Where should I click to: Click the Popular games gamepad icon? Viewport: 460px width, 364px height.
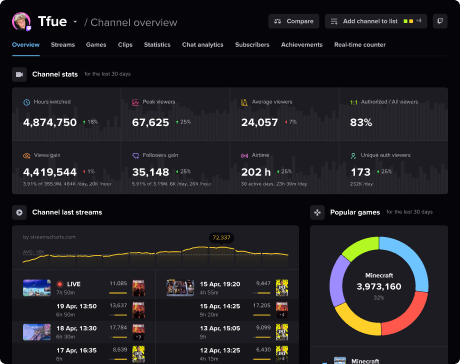tap(317, 212)
